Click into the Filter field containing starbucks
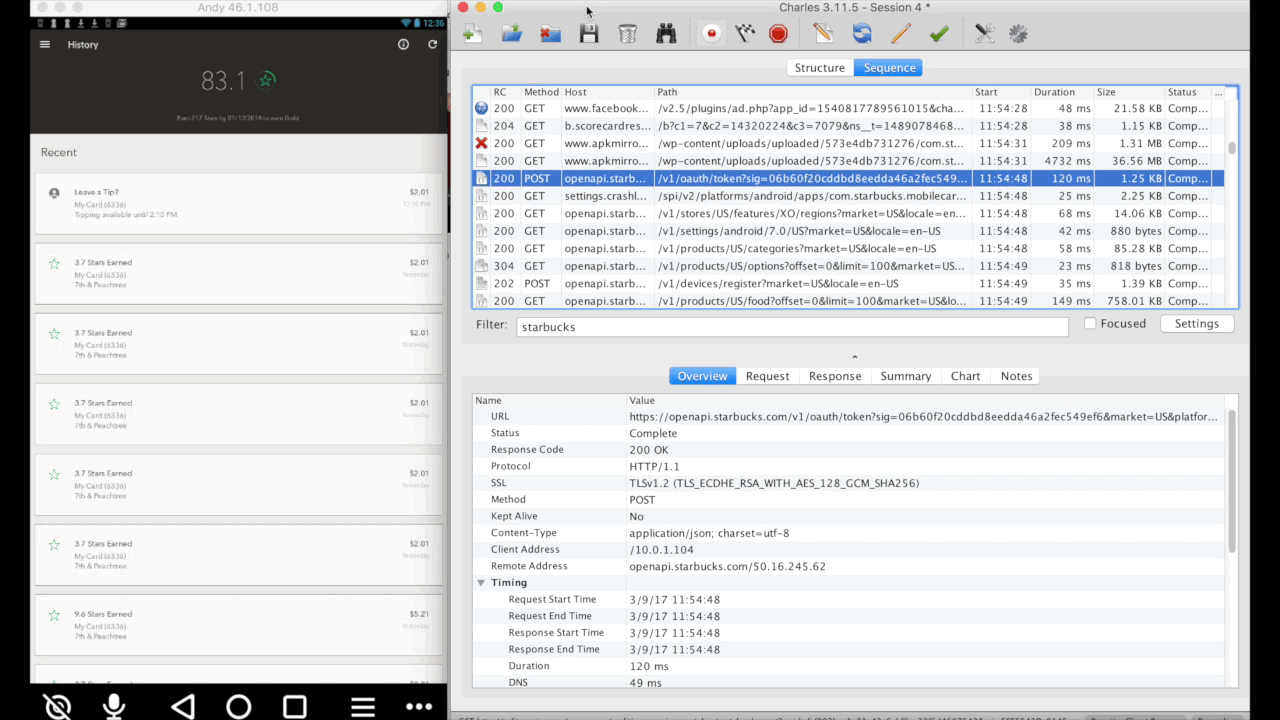The width and height of the screenshot is (1280, 720). [x=792, y=327]
